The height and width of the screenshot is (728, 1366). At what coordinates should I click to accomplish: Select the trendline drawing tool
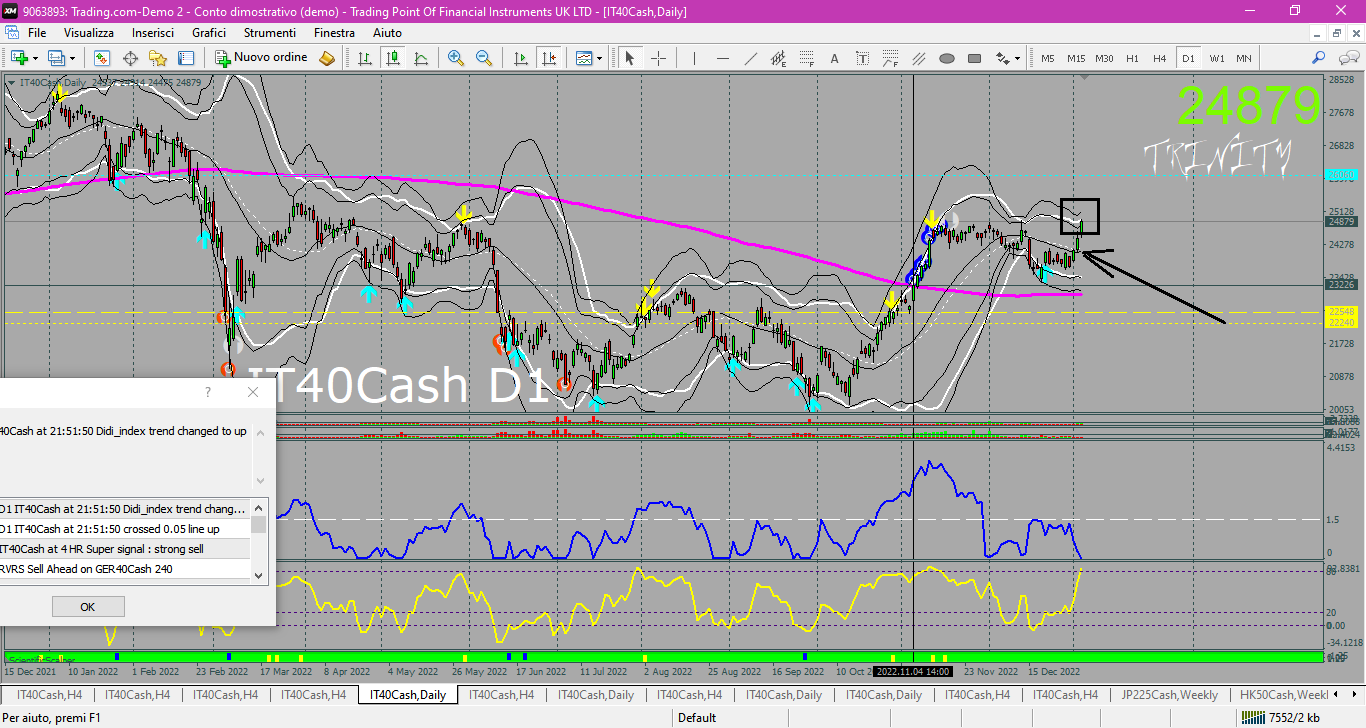pyautogui.click(x=750, y=58)
